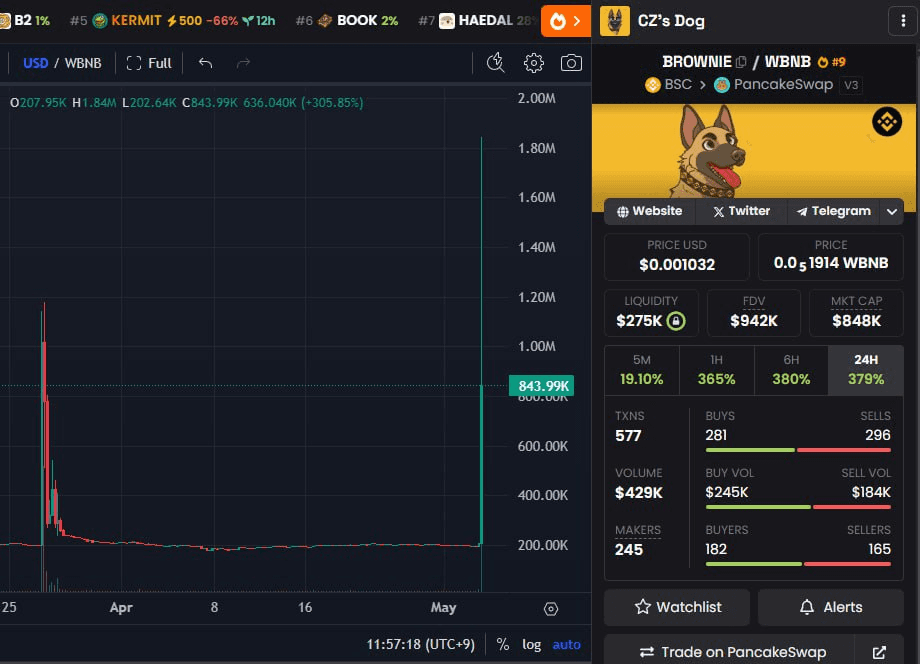This screenshot has width=920, height=664.
Task: Select the 6H timeframe tab
Action: coord(791,370)
